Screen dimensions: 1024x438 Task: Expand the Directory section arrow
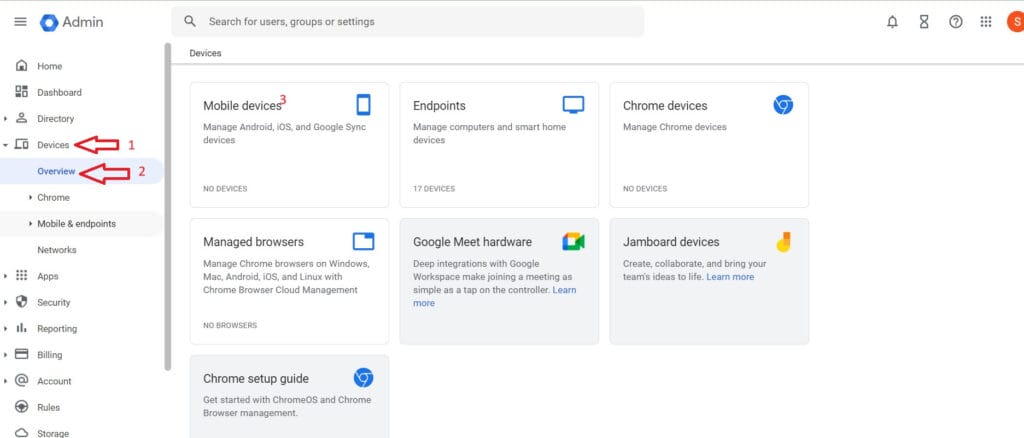[6, 119]
